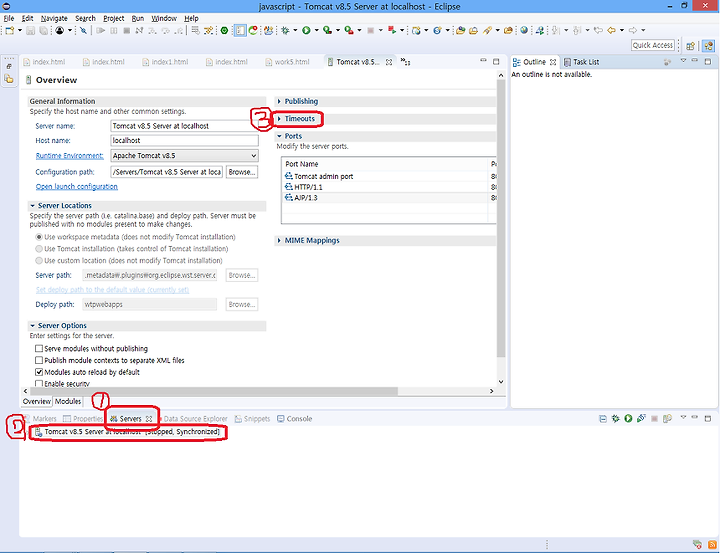
Task: Click the highlighted Toggle Mark Occurrences icon
Action: 240,30
